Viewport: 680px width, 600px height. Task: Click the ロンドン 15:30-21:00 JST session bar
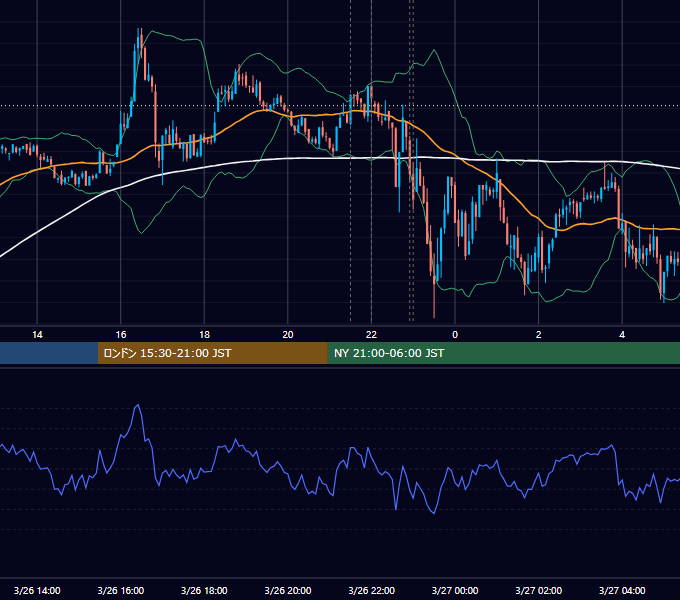pyautogui.click(x=212, y=353)
